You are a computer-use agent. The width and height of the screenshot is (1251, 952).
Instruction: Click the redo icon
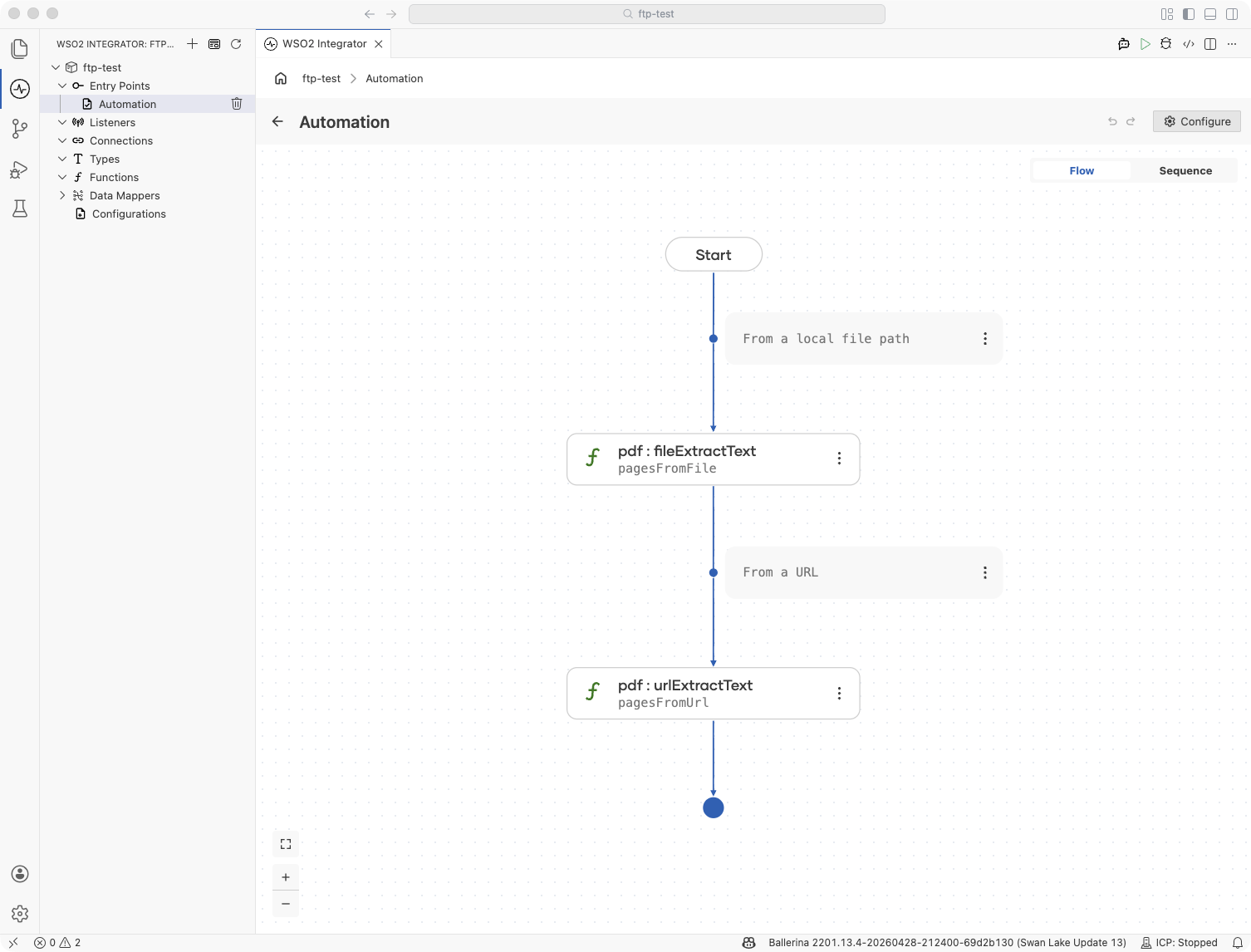click(1131, 121)
